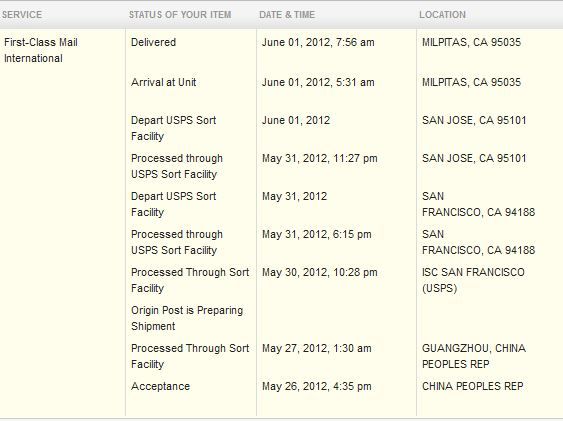Click SAN JOSE, CA 95101 processed location
This screenshot has height=421, width=563.
pos(474,158)
